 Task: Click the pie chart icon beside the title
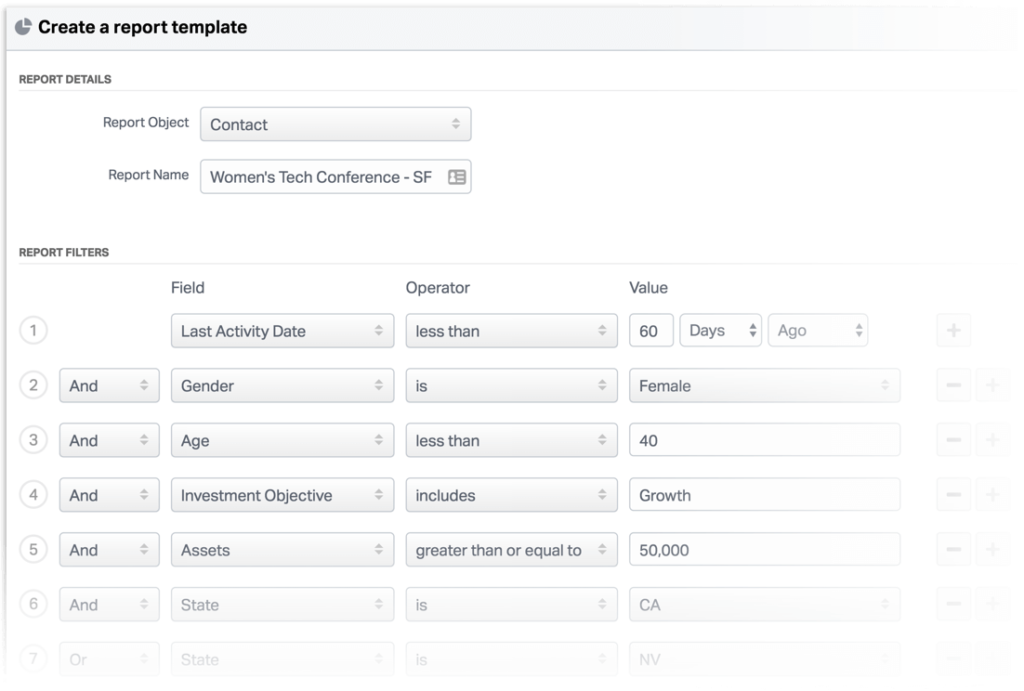tap(24, 27)
